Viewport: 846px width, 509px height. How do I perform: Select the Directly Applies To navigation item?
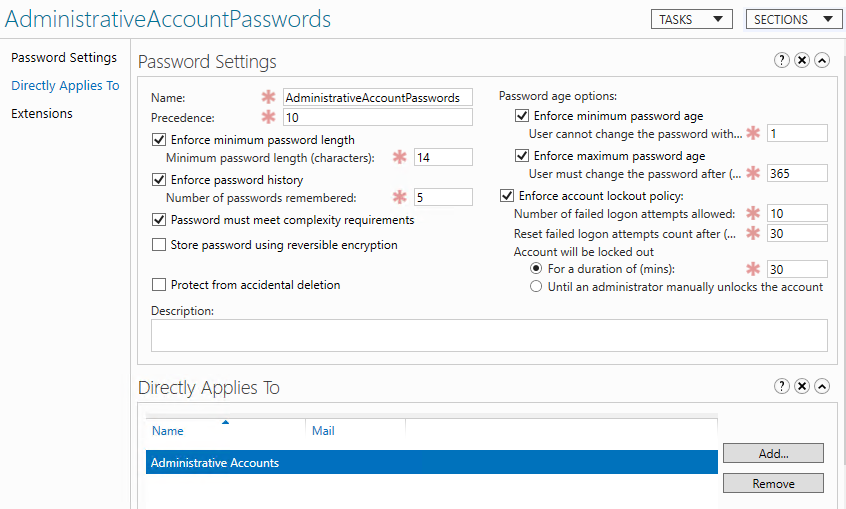pos(65,86)
